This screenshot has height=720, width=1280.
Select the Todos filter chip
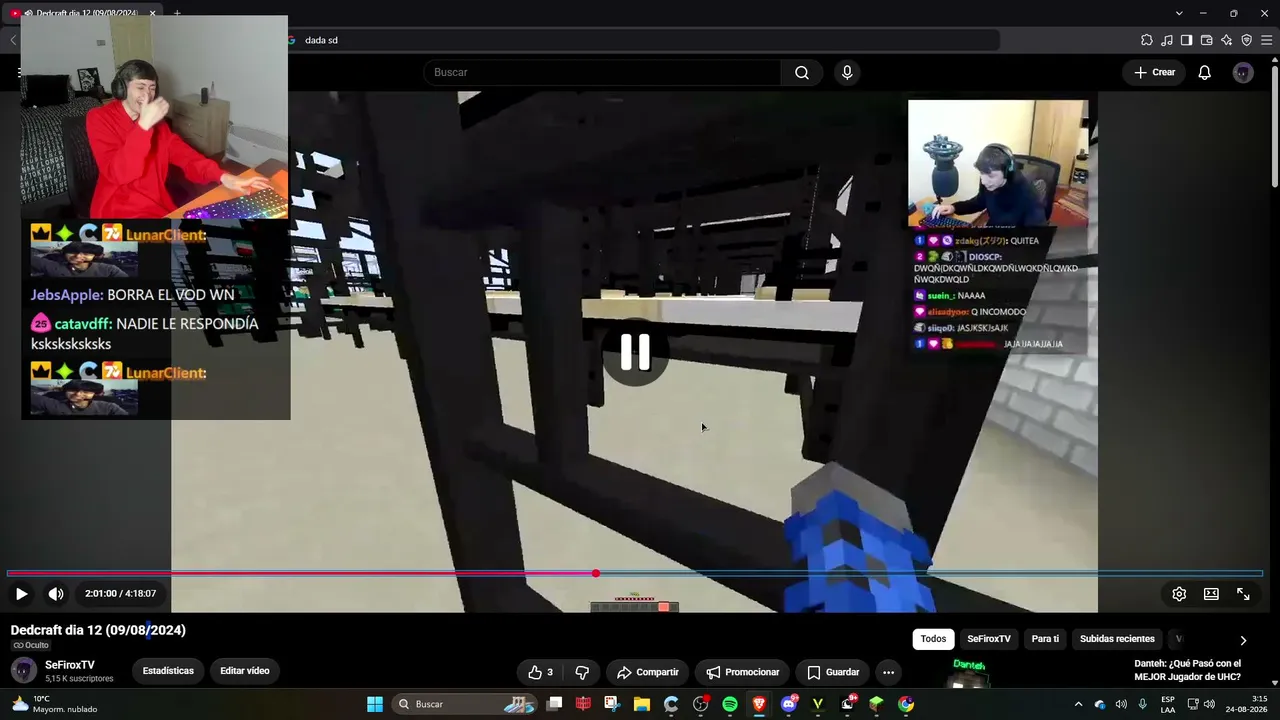click(933, 639)
